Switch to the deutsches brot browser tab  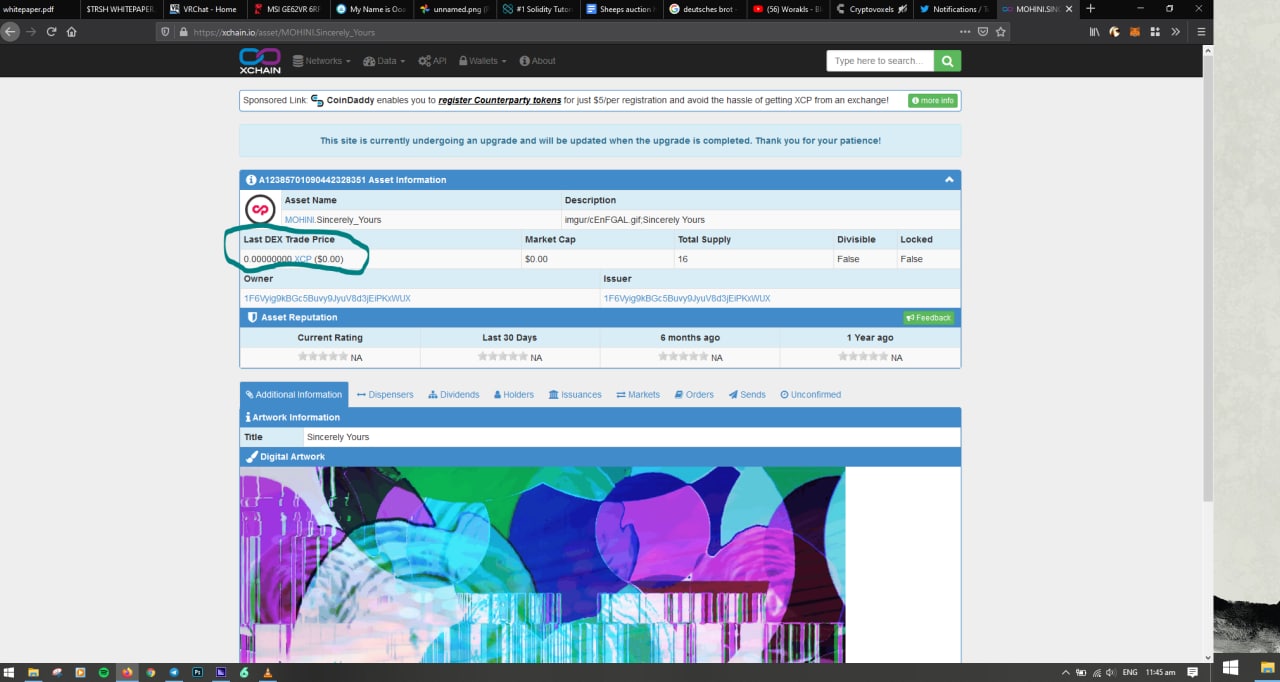coord(703,9)
